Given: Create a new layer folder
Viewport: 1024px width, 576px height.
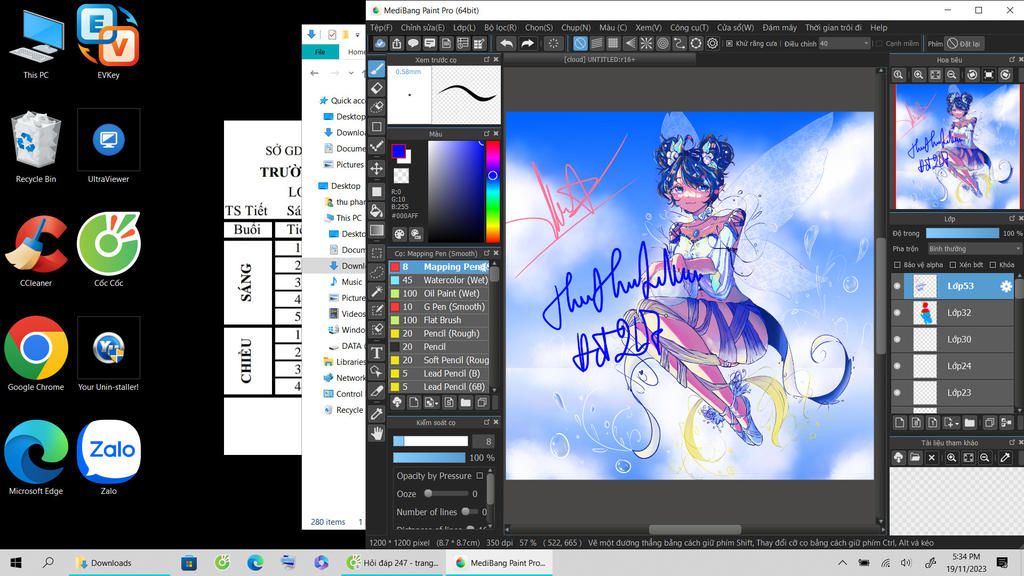Looking at the screenshot, I should (970, 423).
